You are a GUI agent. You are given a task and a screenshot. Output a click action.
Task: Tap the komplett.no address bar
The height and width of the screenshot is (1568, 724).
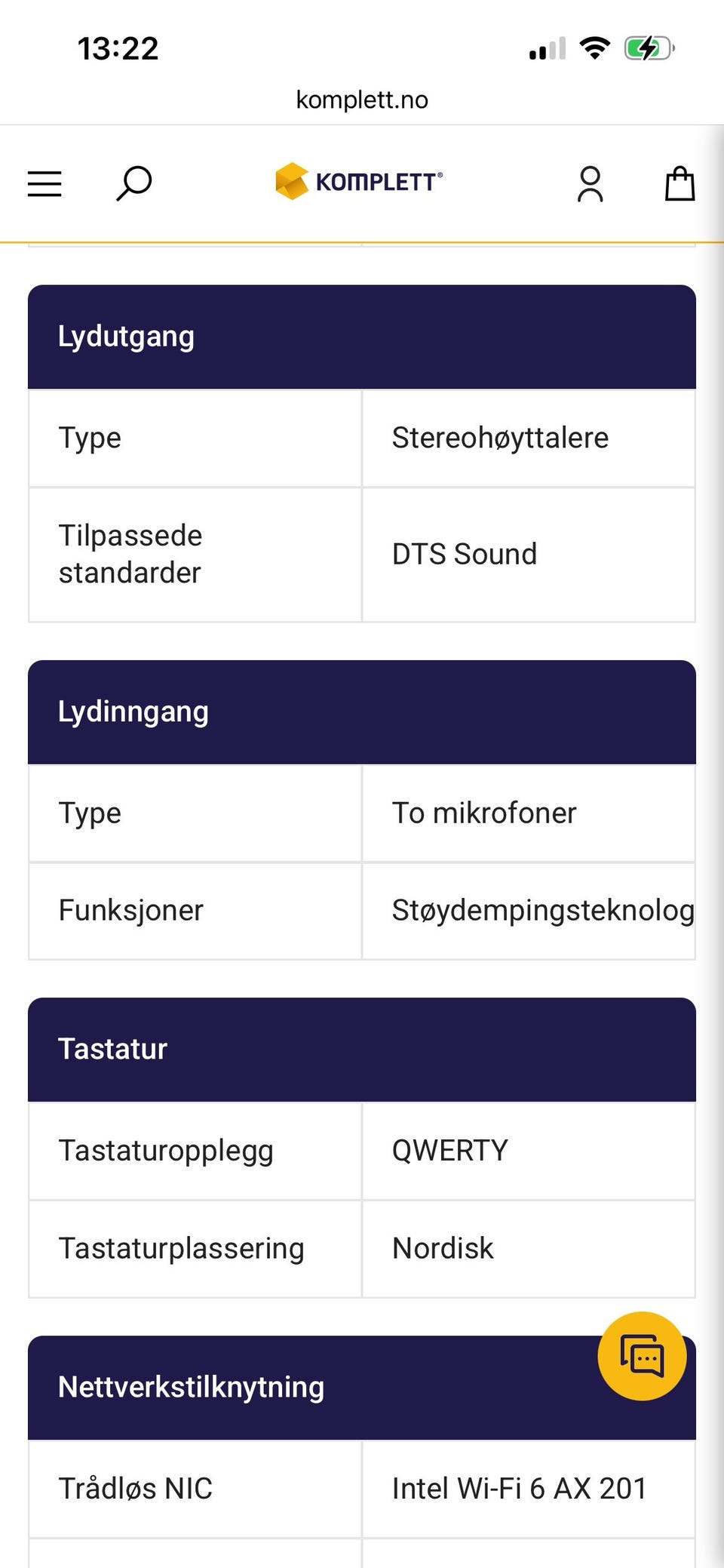click(x=362, y=100)
